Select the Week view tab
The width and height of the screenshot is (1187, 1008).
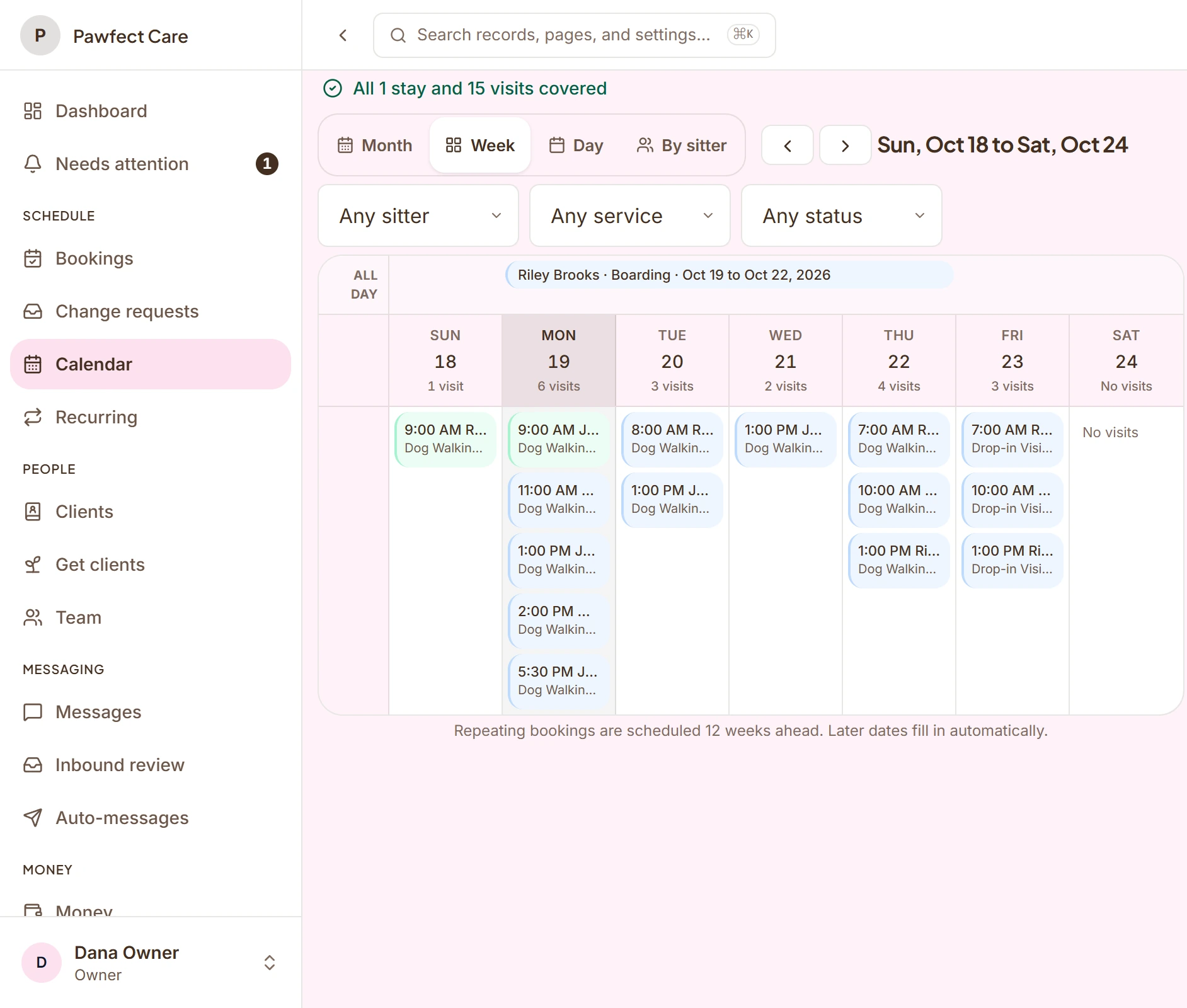tap(480, 146)
